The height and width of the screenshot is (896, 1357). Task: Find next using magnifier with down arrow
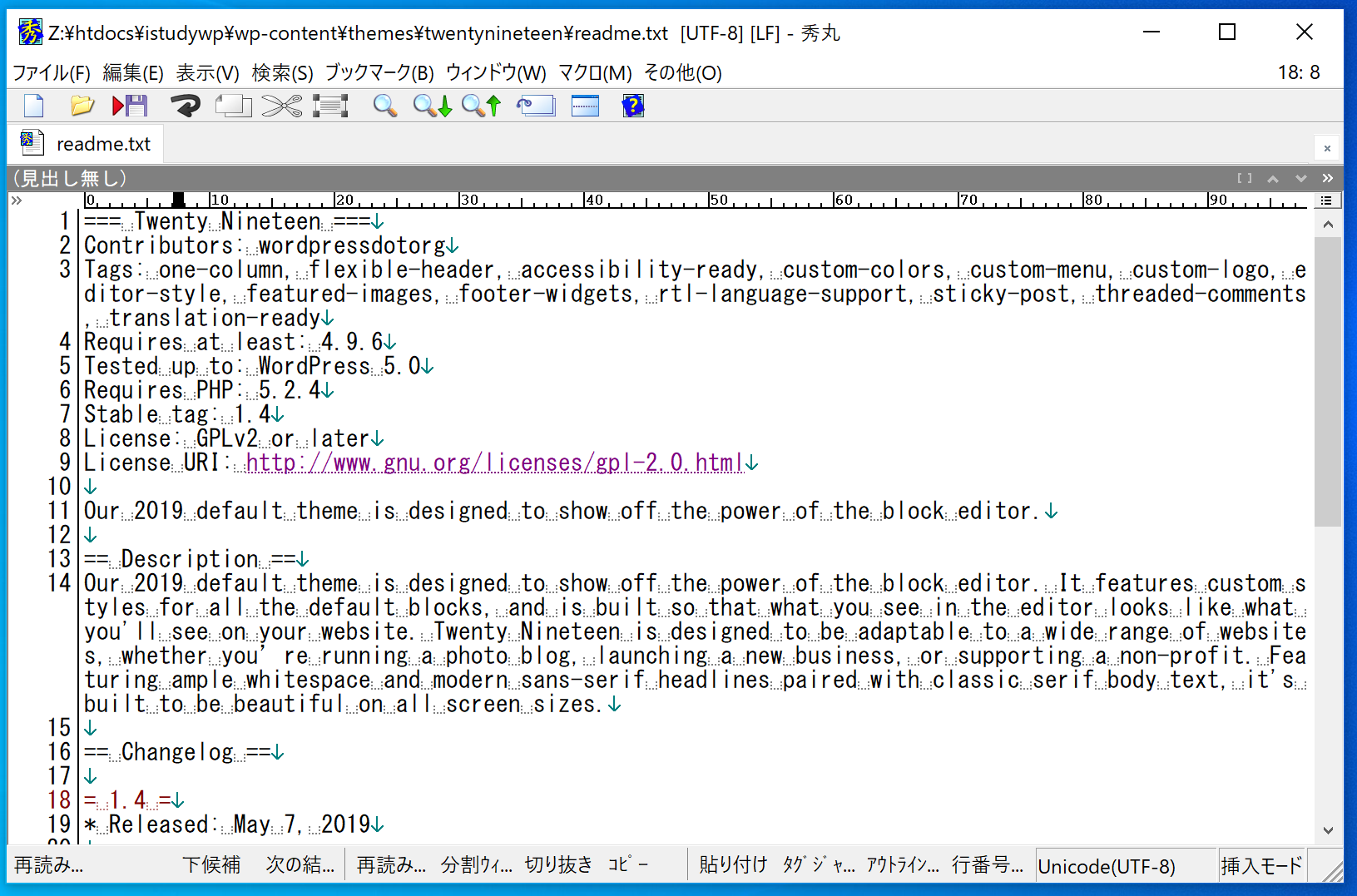[x=433, y=106]
